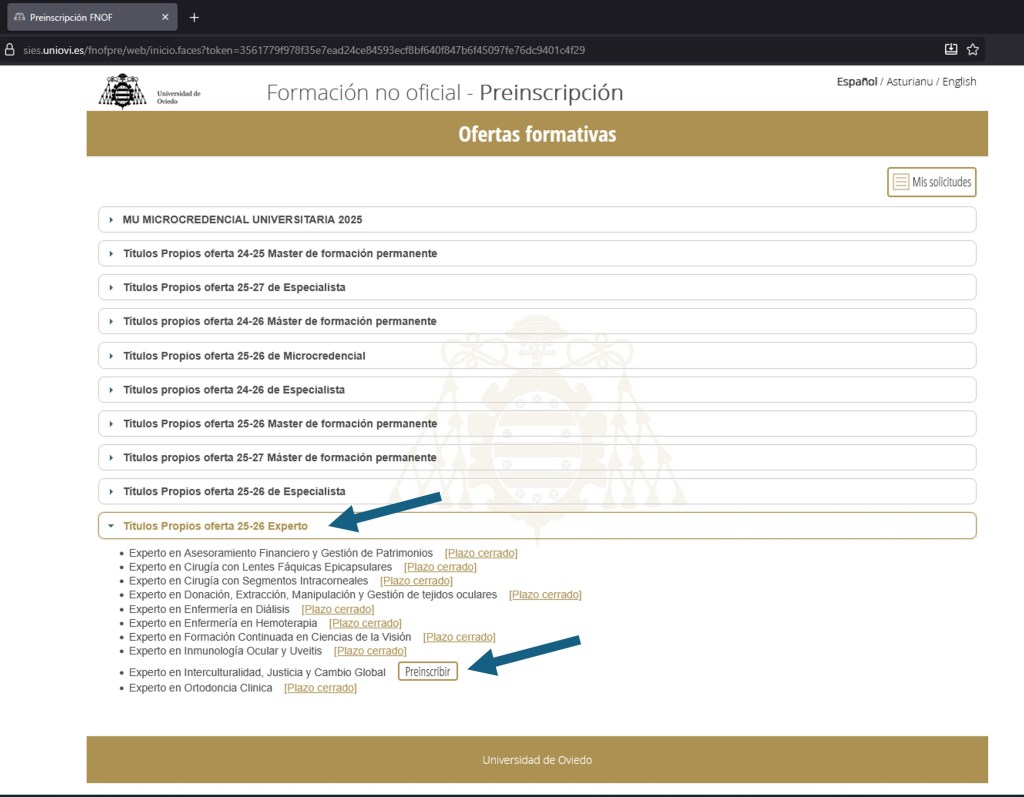Click the install app icon in address bar
The image size is (1024, 797).
click(x=951, y=49)
